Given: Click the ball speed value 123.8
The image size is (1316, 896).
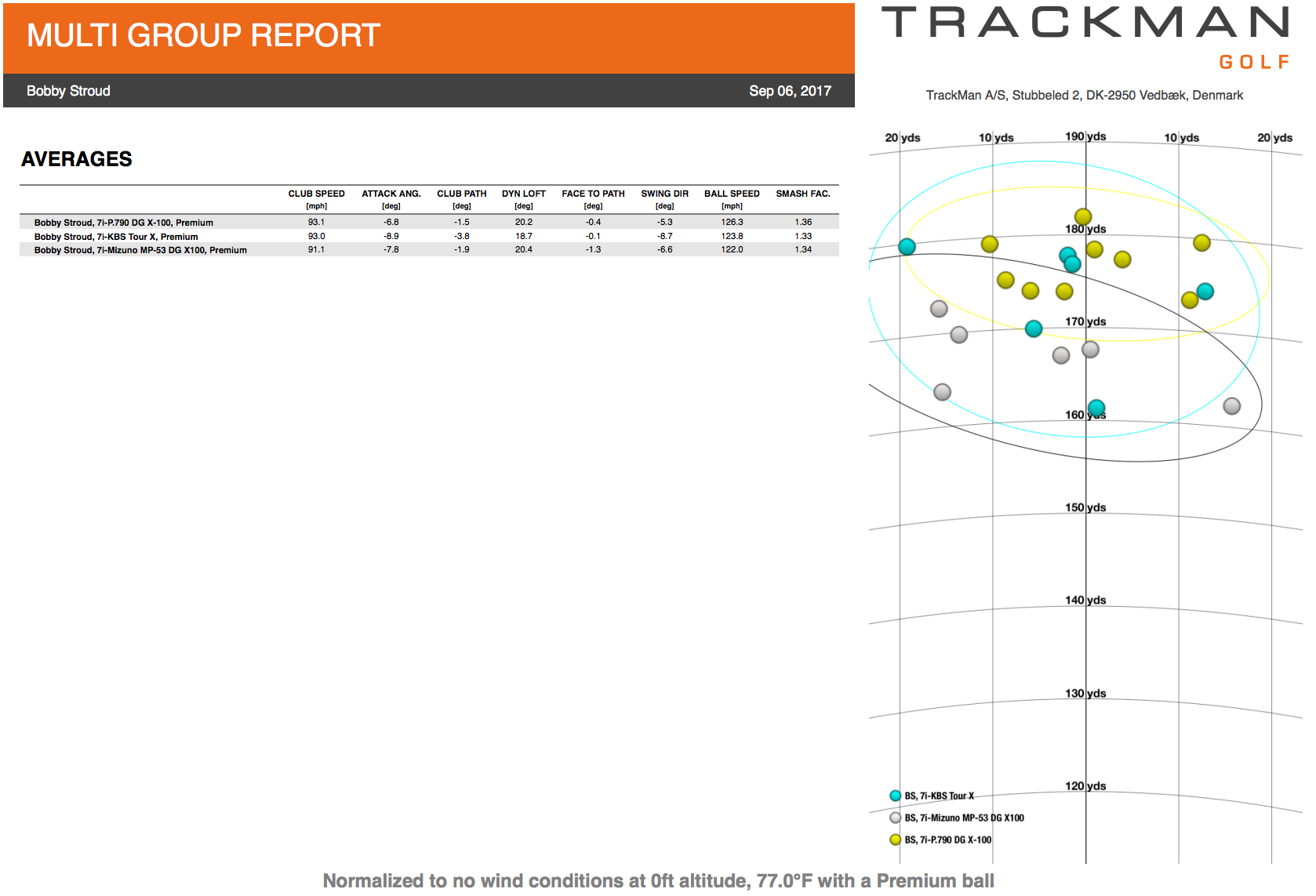Looking at the screenshot, I should click(x=733, y=236).
